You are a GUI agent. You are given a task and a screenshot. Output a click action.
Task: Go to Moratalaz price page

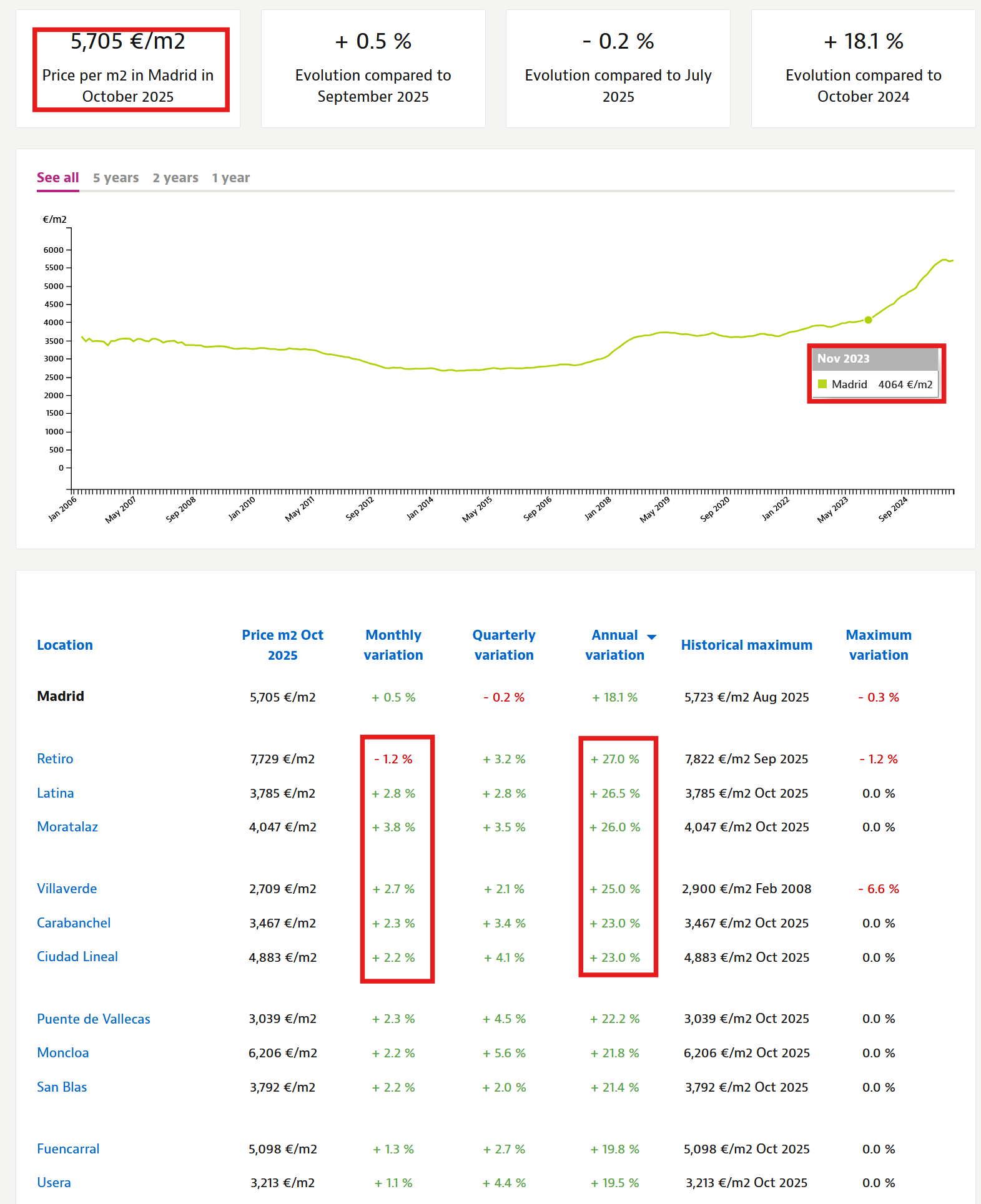[67, 827]
